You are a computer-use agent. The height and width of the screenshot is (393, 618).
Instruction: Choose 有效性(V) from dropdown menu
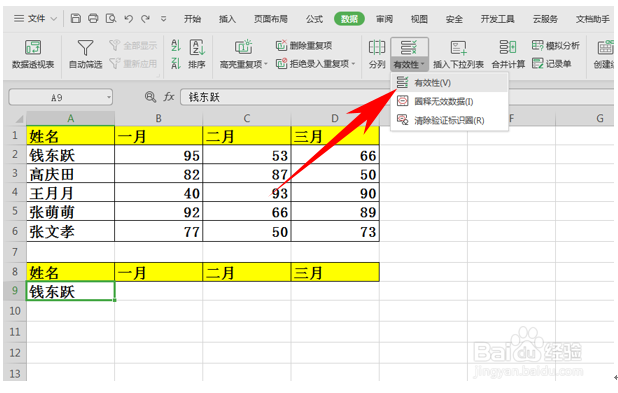(449, 83)
